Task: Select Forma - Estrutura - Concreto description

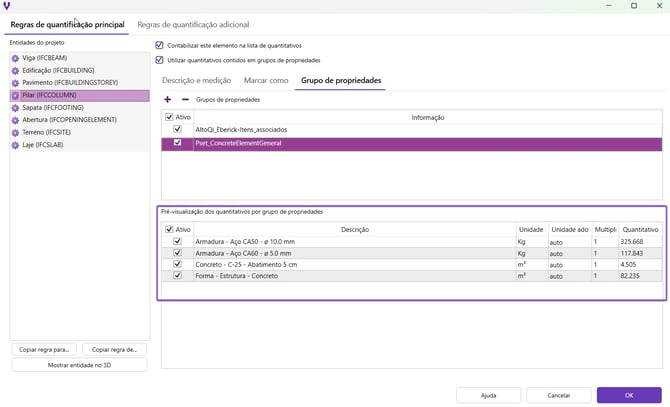Action: (236, 276)
